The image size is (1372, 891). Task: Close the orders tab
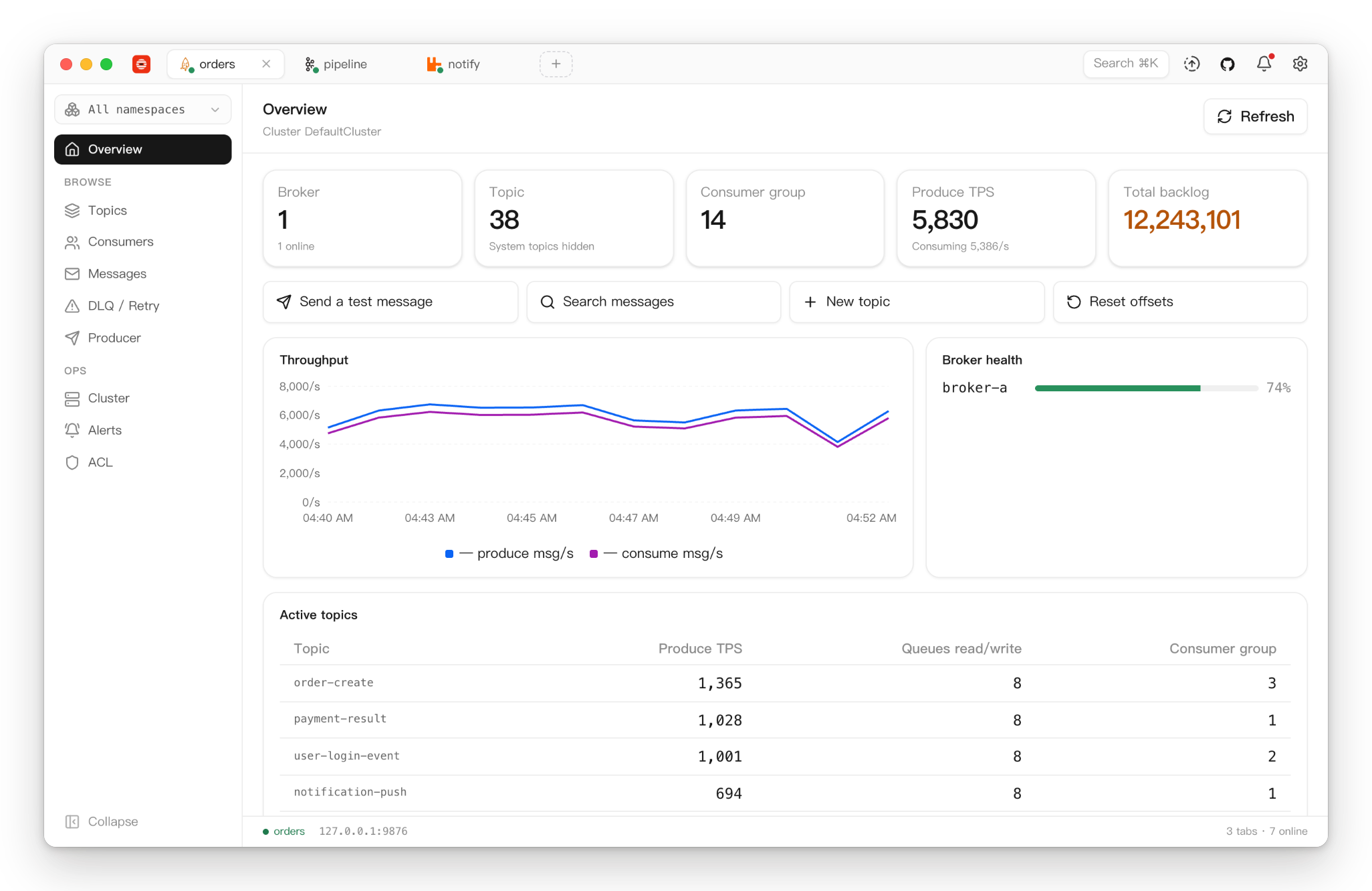point(266,64)
